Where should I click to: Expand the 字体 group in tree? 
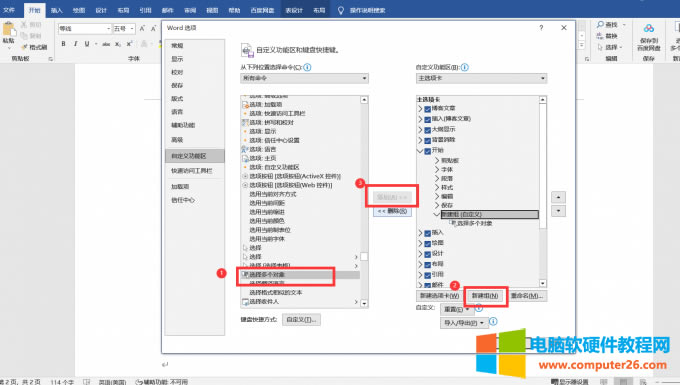437,170
